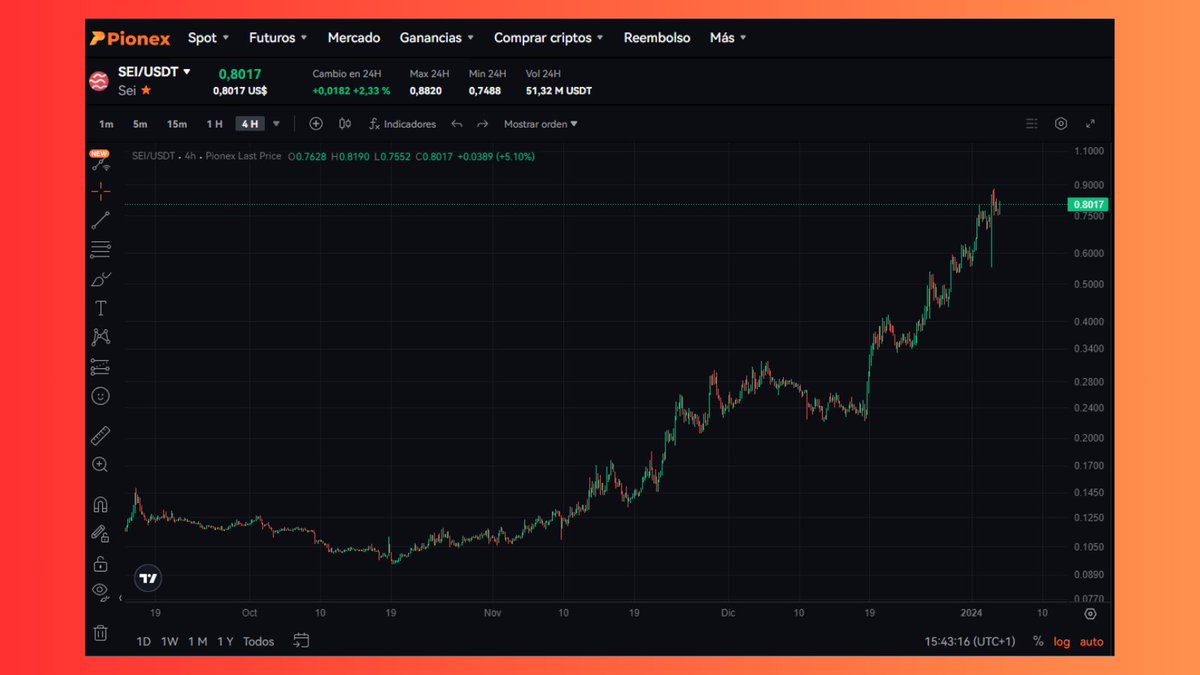Select the XABCD pattern tool
The height and width of the screenshot is (675, 1200).
[100, 337]
